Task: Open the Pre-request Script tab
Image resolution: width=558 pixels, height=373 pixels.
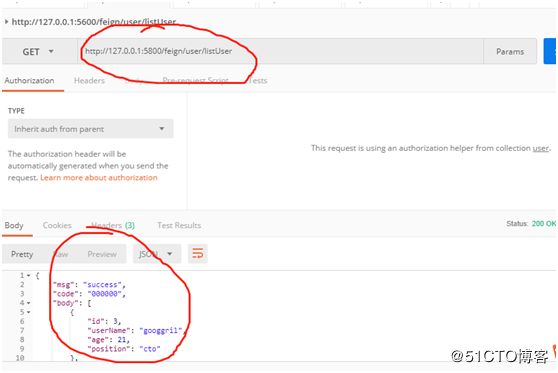Action: [x=195, y=80]
